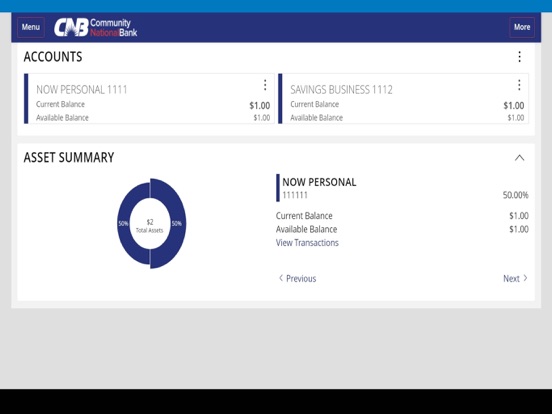Viewport: 552px width, 414px height.
Task: Open the NOW PERSONAL 1111 card options
Action: [x=265, y=85]
